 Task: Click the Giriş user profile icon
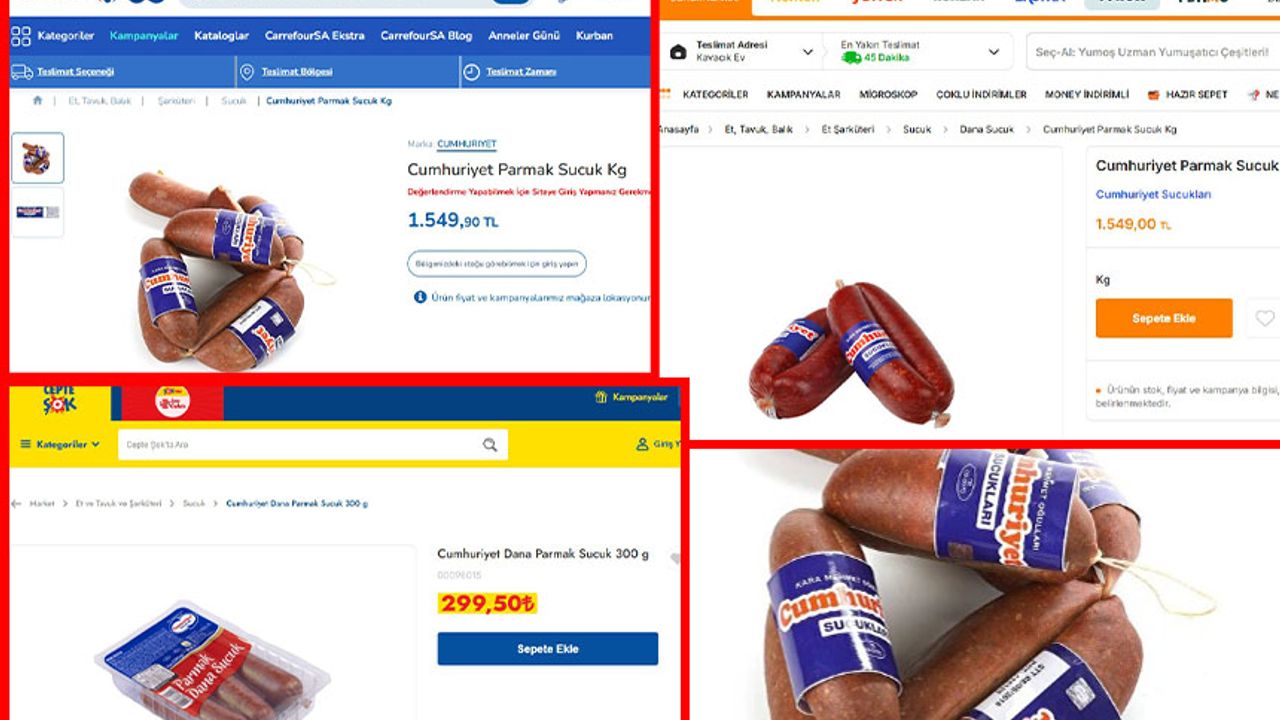[x=642, y=444]
